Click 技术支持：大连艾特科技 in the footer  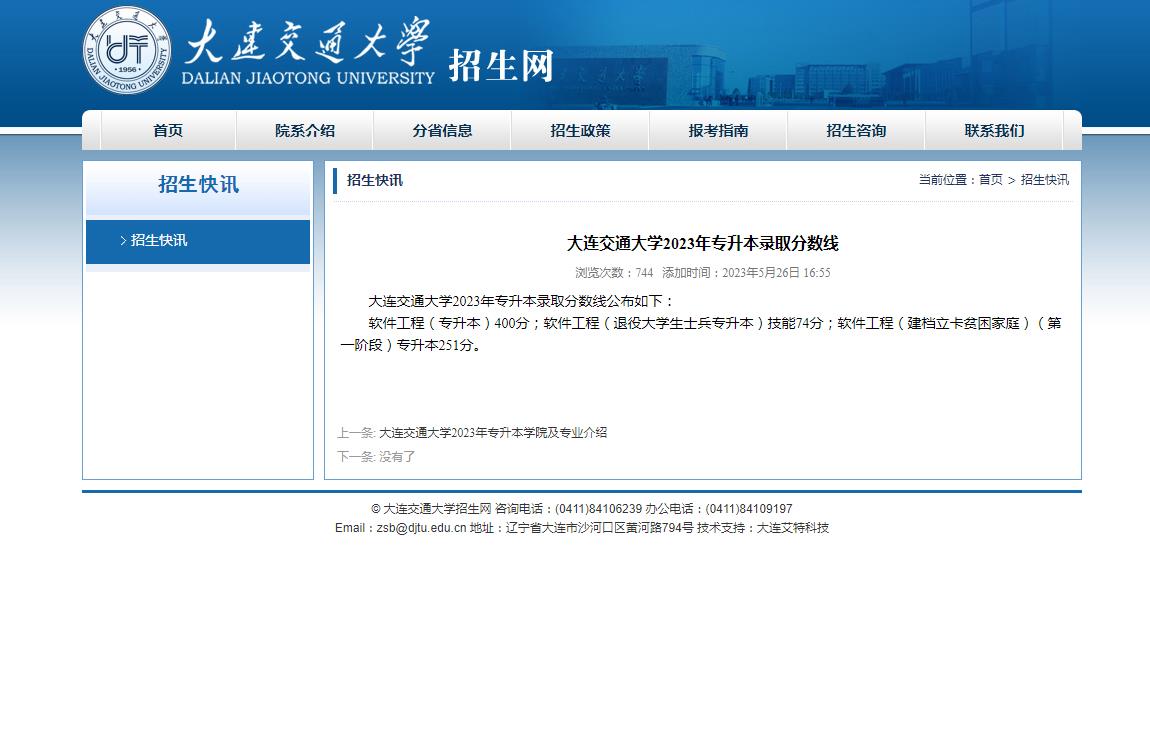pyautogui.click(x=763, y=528)
